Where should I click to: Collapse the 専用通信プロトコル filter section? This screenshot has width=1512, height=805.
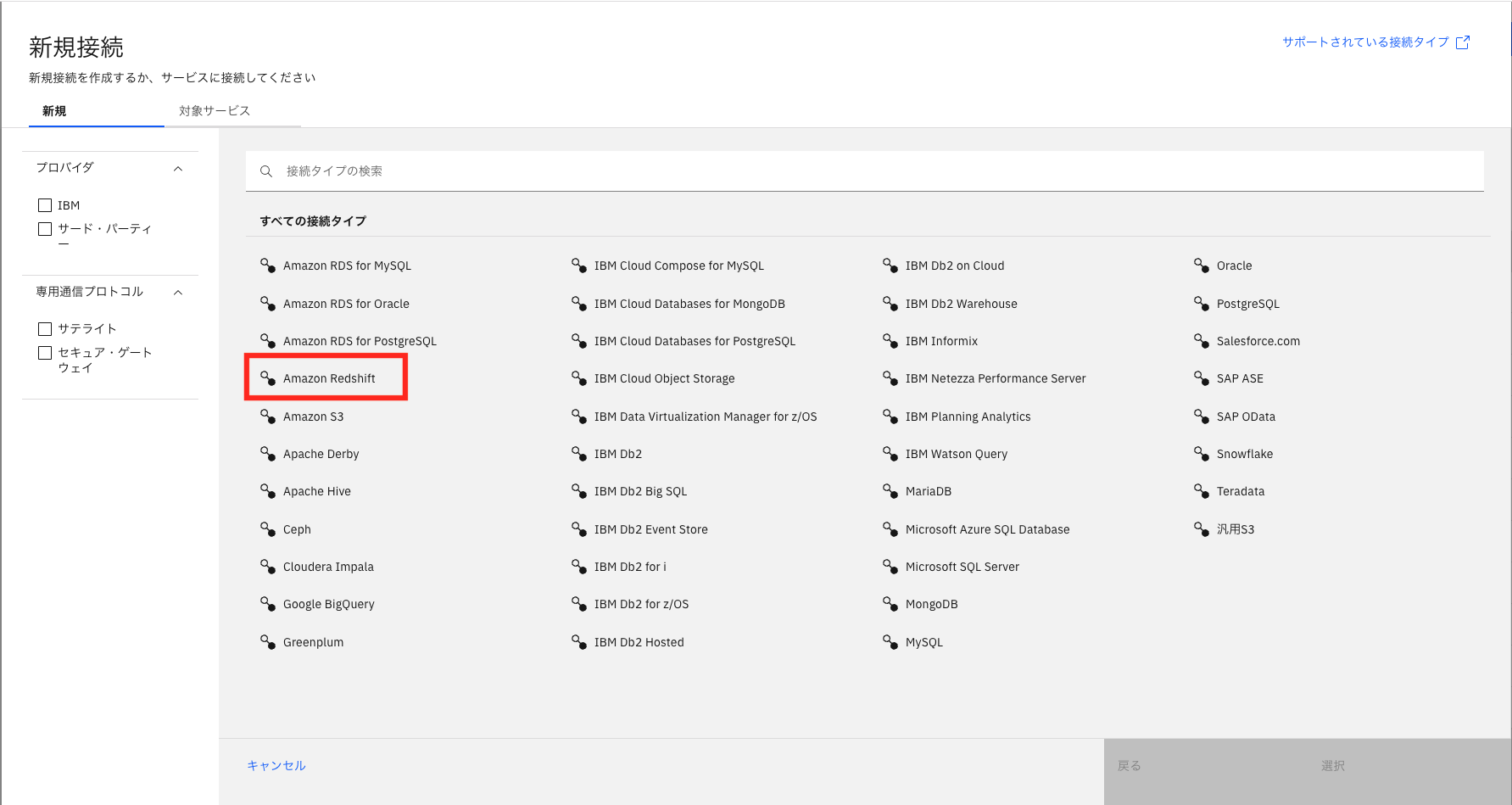(x=178, y=293)
